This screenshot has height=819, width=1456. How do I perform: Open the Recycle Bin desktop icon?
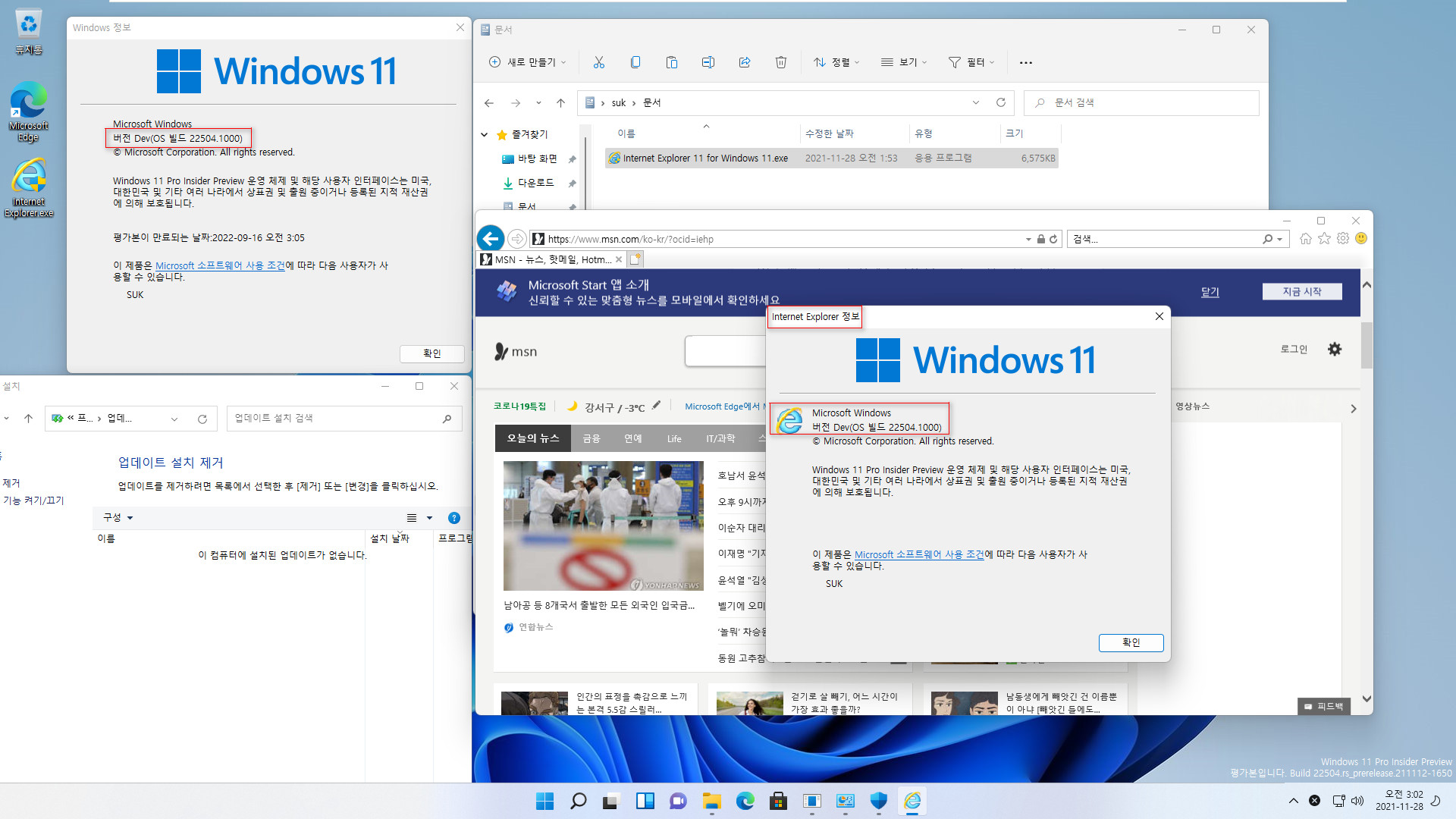pyautogui.click(x=28, y=32)
